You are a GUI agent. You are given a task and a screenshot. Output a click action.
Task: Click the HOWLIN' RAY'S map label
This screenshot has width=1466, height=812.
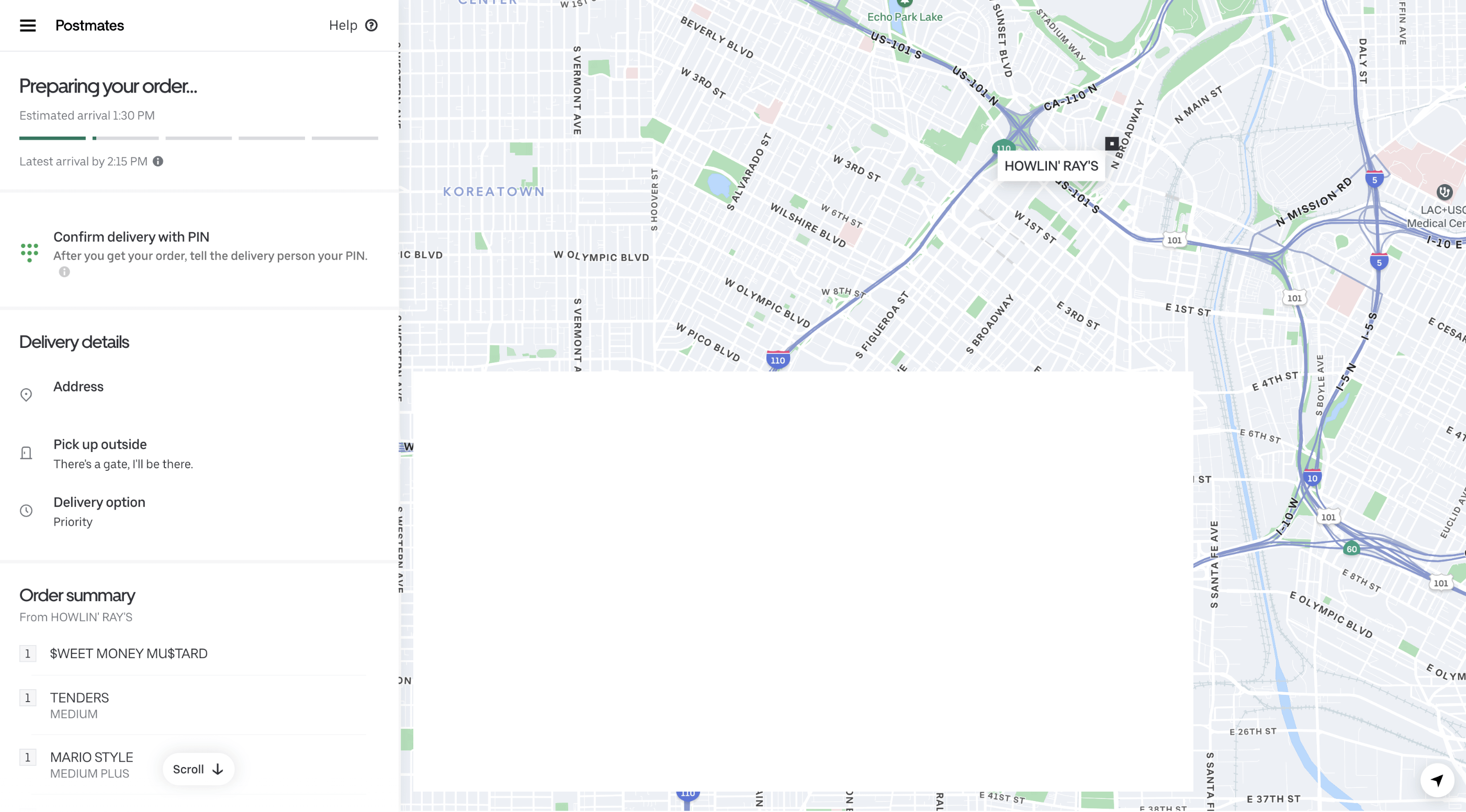click(1051, 166)
